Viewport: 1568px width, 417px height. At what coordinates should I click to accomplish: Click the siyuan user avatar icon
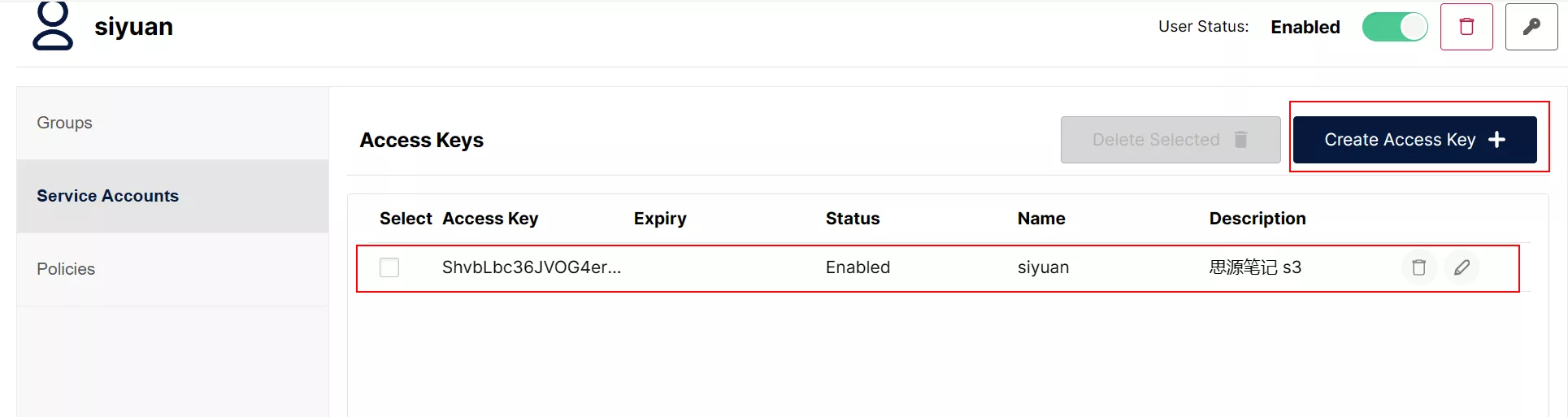[x=53, y=27]
